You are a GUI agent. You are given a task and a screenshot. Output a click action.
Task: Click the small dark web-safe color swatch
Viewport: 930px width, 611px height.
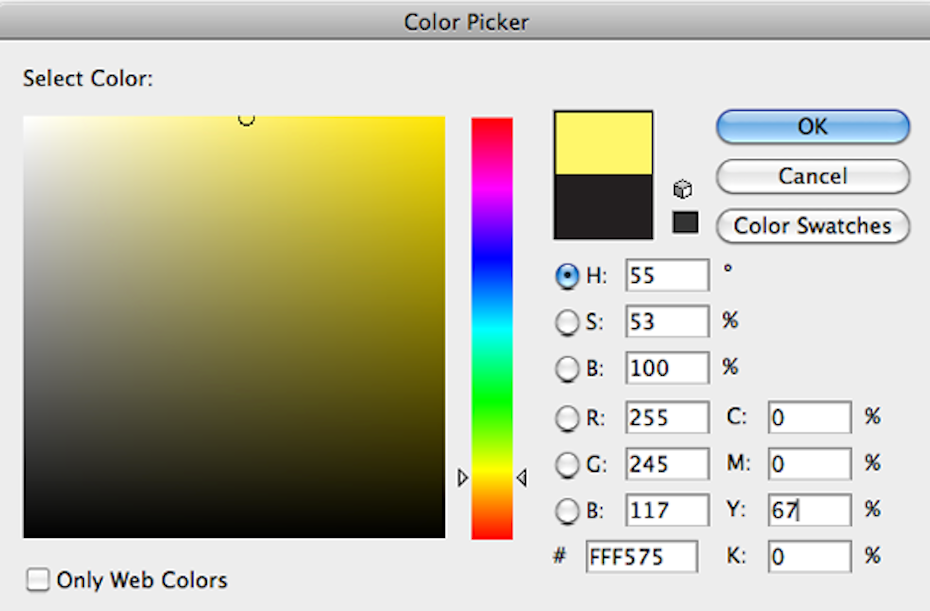coord(685,222)
